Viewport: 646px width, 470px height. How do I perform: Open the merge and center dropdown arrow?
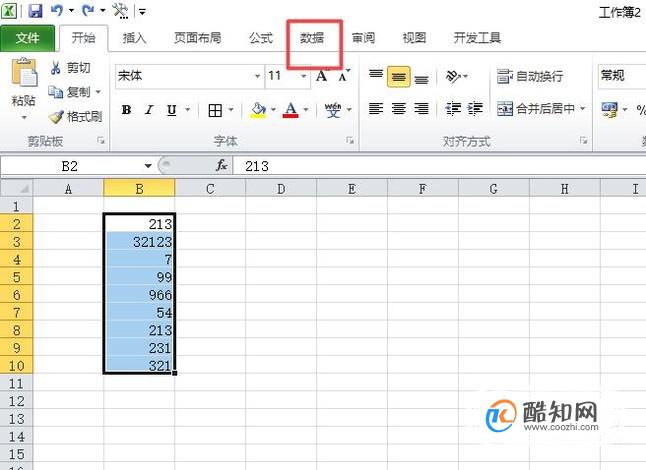click(x=583, y=109)
